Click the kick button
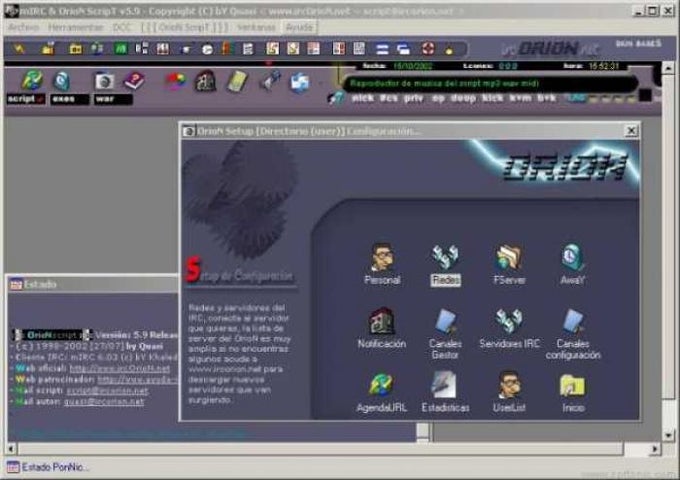Screen dimensions: 680x480 tap(493, 98)
